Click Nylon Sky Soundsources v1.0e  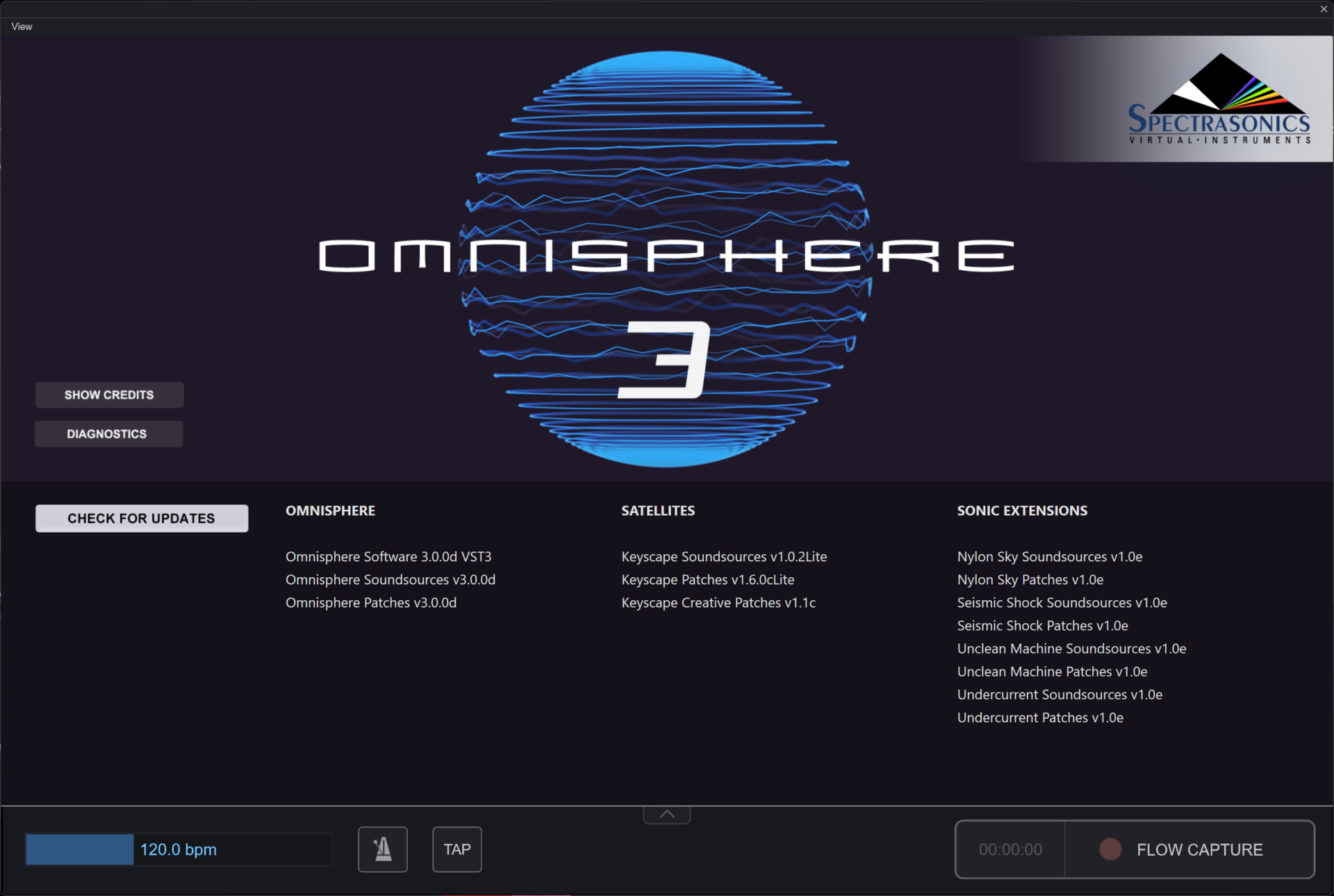point(1049,556)
